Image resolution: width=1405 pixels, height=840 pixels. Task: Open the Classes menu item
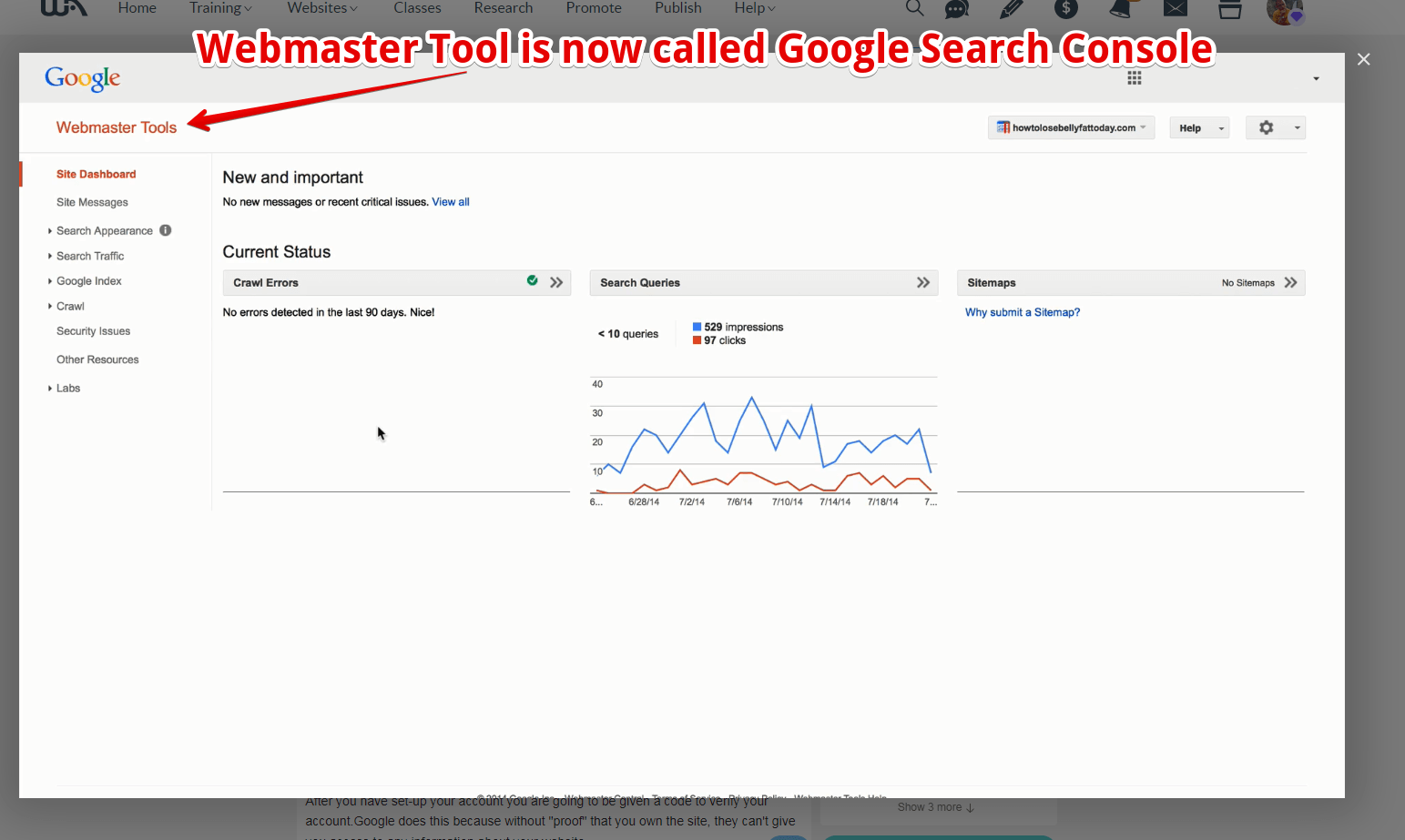point(417,8)
